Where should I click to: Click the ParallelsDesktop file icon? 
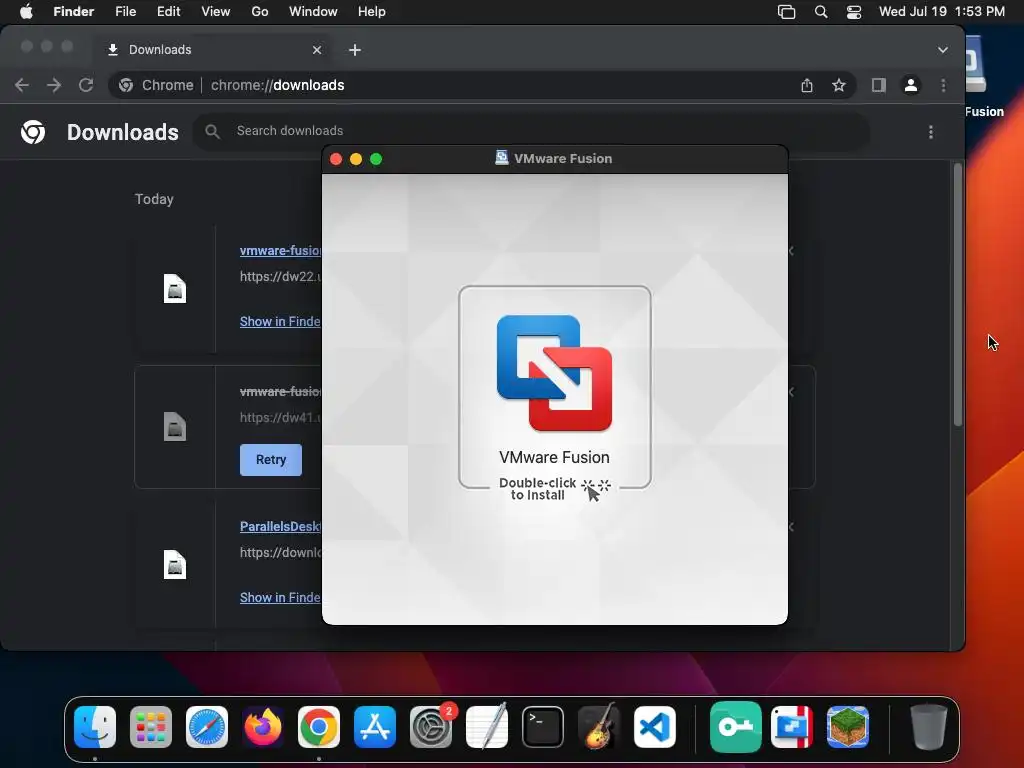[175, 565]
